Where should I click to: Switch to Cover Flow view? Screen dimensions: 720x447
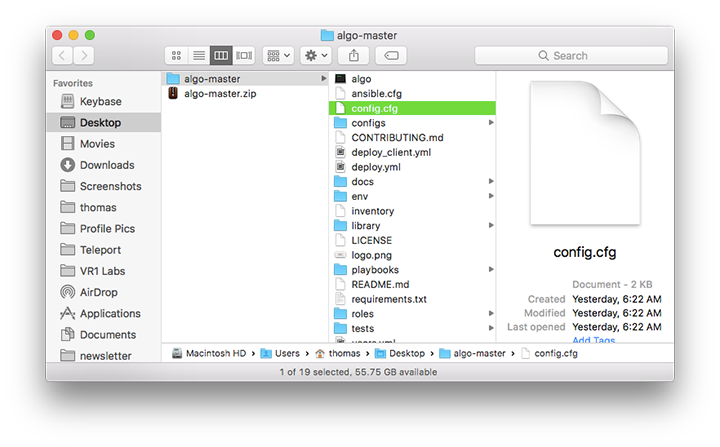click(244, 56)
